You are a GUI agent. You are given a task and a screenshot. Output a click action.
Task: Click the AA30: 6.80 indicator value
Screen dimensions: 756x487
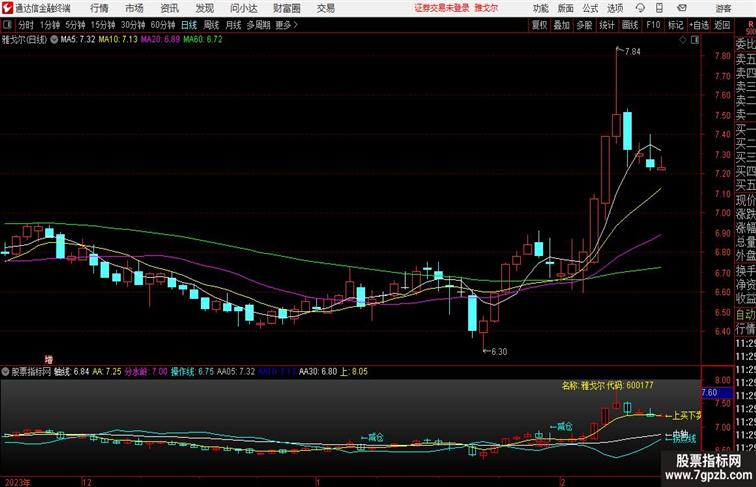click(318, 372)
